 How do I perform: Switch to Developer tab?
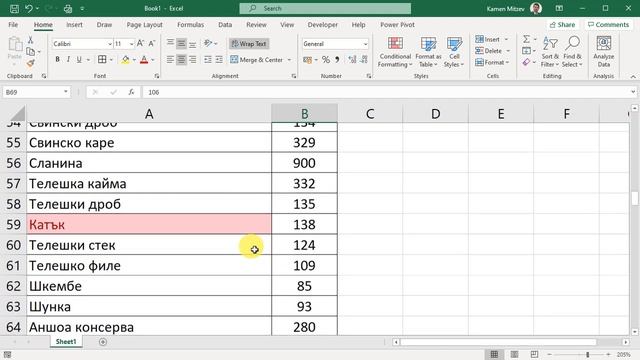tap(322, 25)
